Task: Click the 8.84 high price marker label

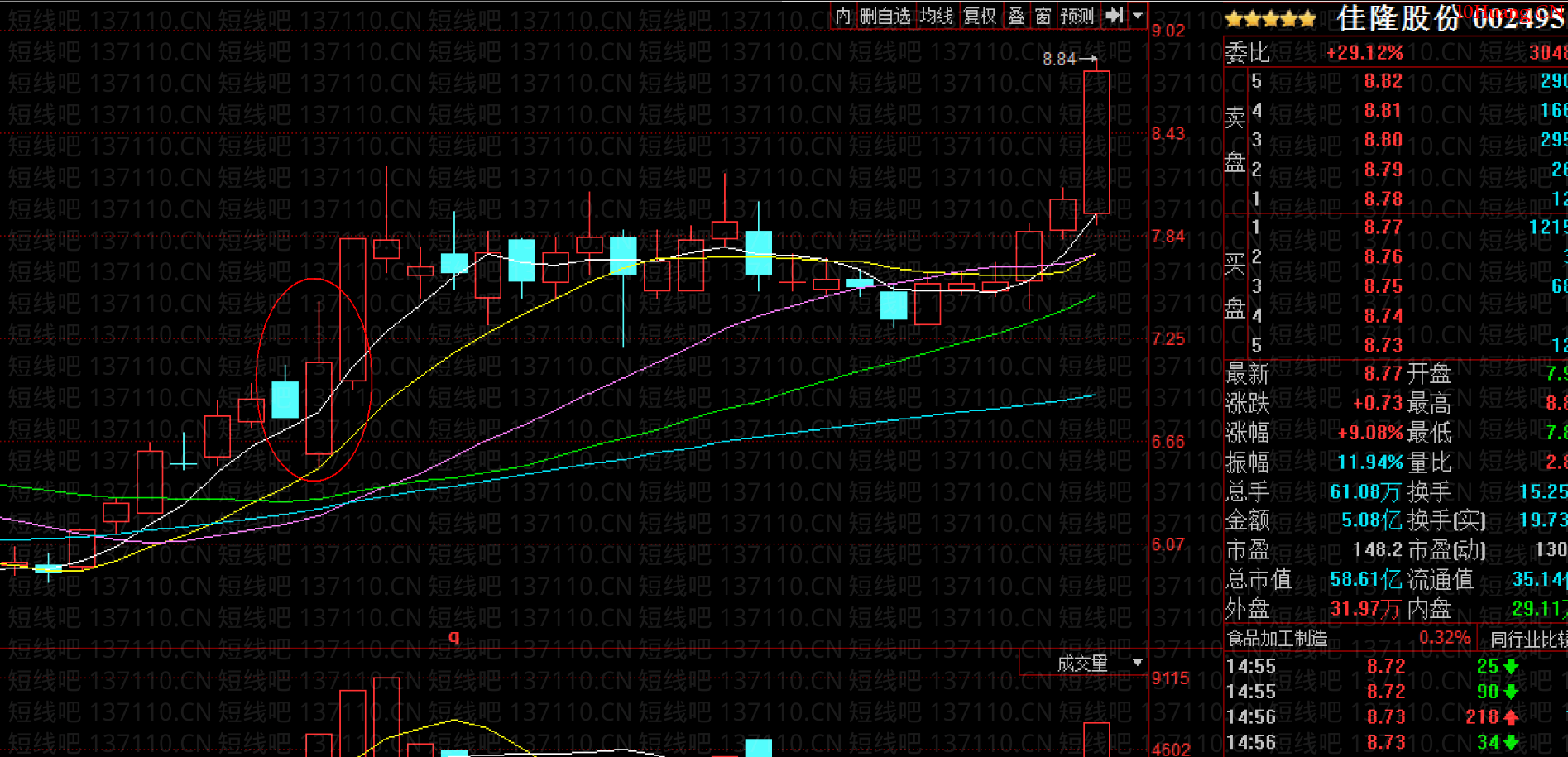Action: pos(1059,59)
